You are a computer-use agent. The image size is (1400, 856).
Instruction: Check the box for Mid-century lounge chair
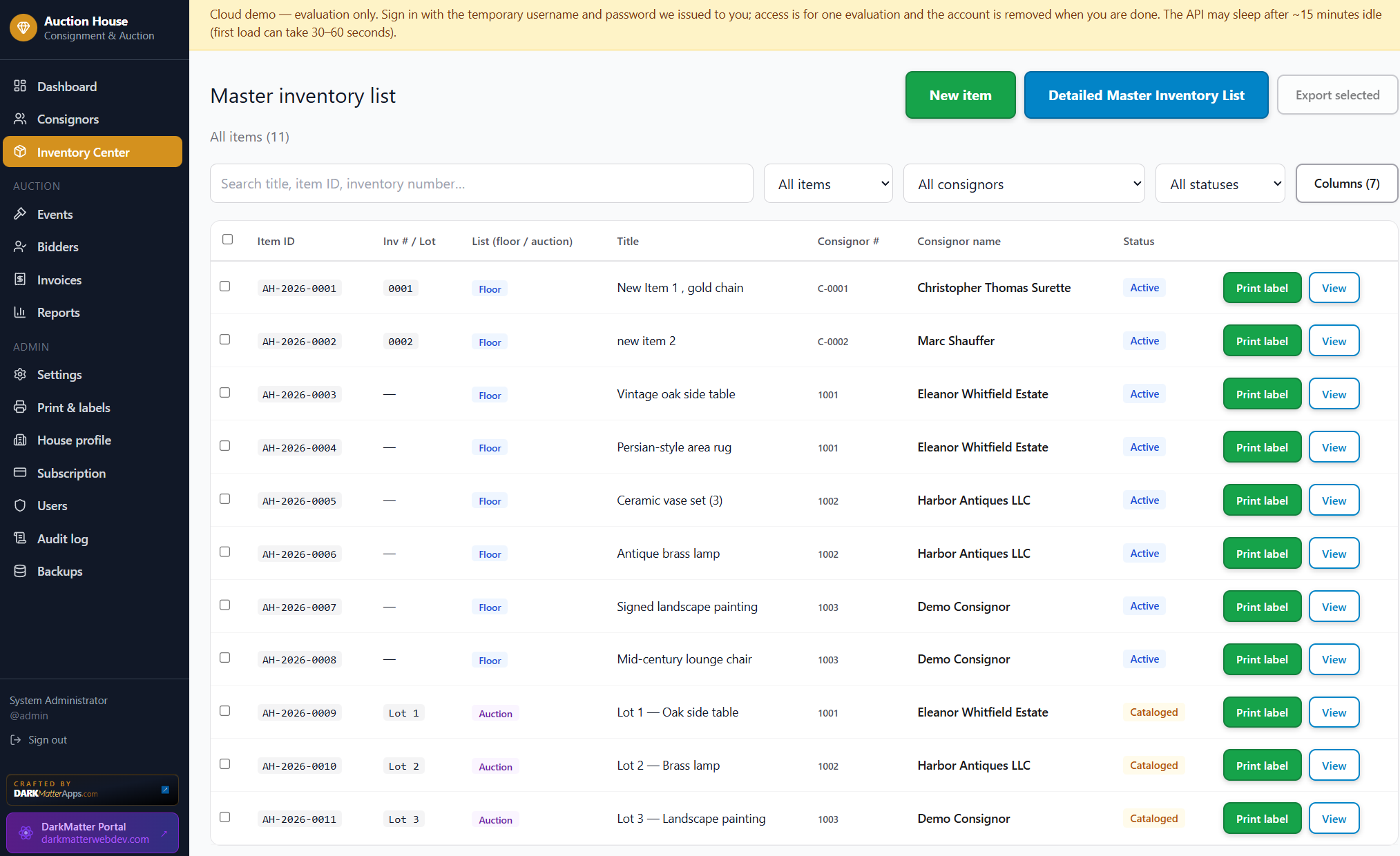coord(224,658)
